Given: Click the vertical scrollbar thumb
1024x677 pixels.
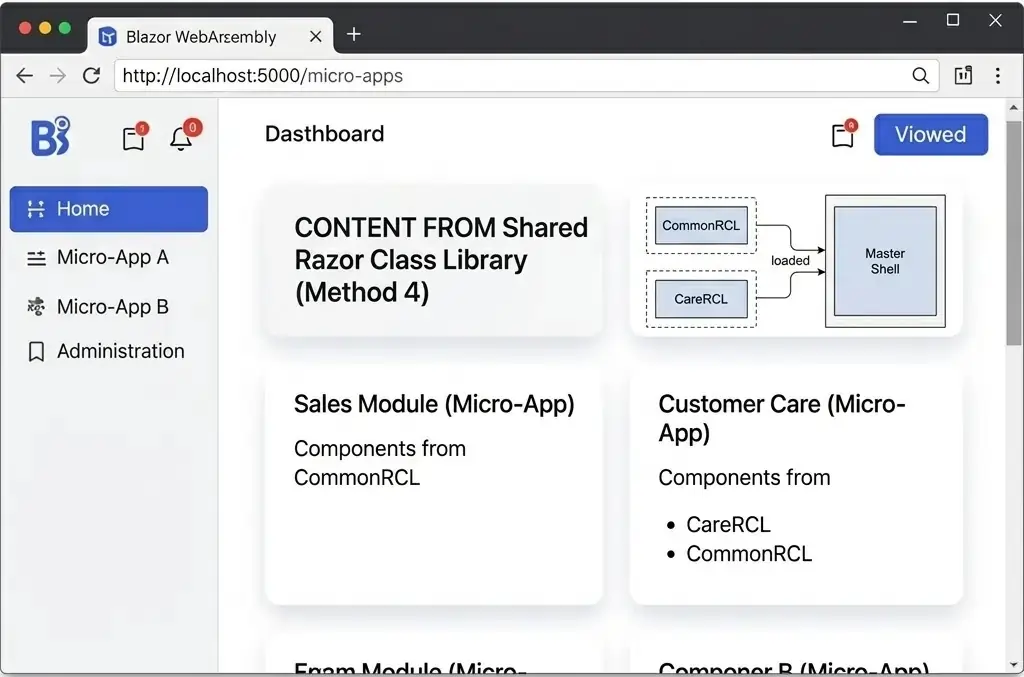Looking at the screenshot, I should coord(1014,232).
